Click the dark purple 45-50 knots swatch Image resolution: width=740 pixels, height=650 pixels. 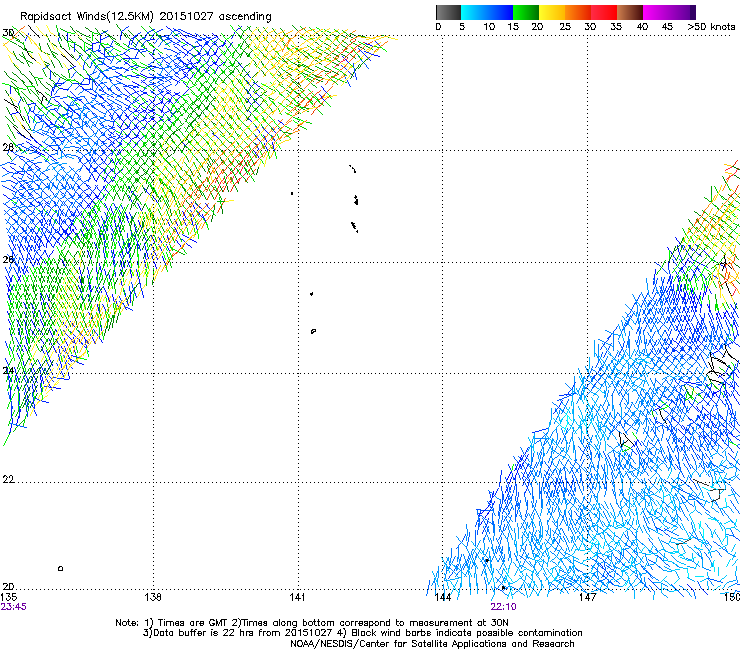(x=682, y=12)
